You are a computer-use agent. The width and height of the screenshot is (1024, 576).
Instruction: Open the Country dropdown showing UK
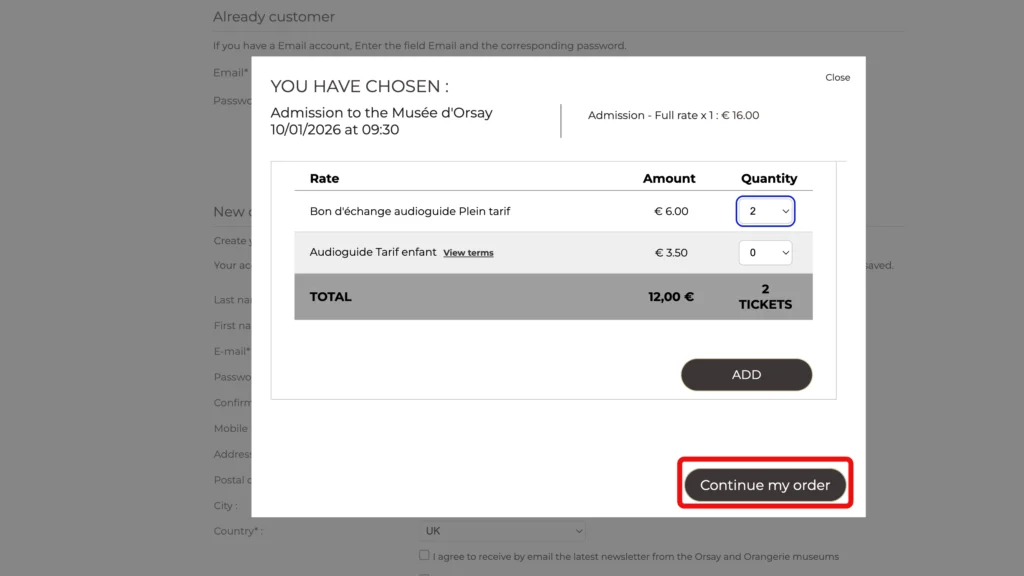click(502, 531)
